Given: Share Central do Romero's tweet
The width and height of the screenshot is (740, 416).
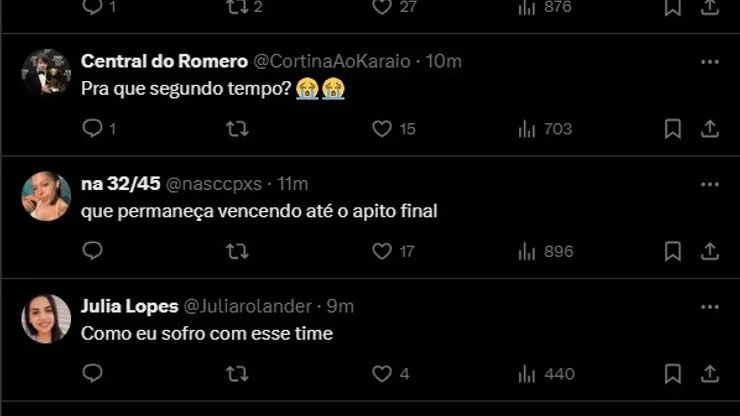Looking at the screenshot, I should tap(710, 128).
